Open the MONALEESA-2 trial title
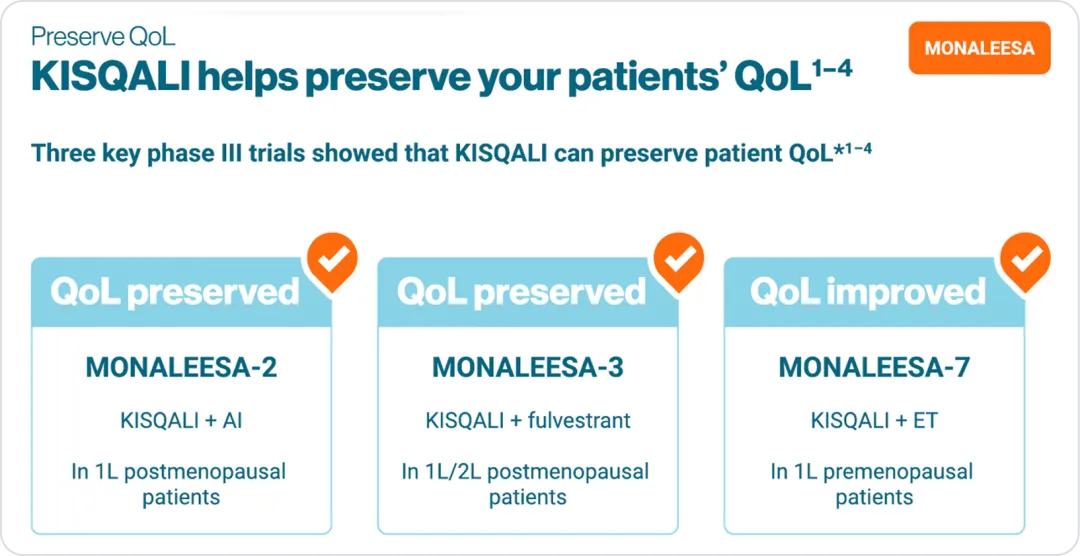Viewport: 1080px width, 556px height. [x=181, y=368]
